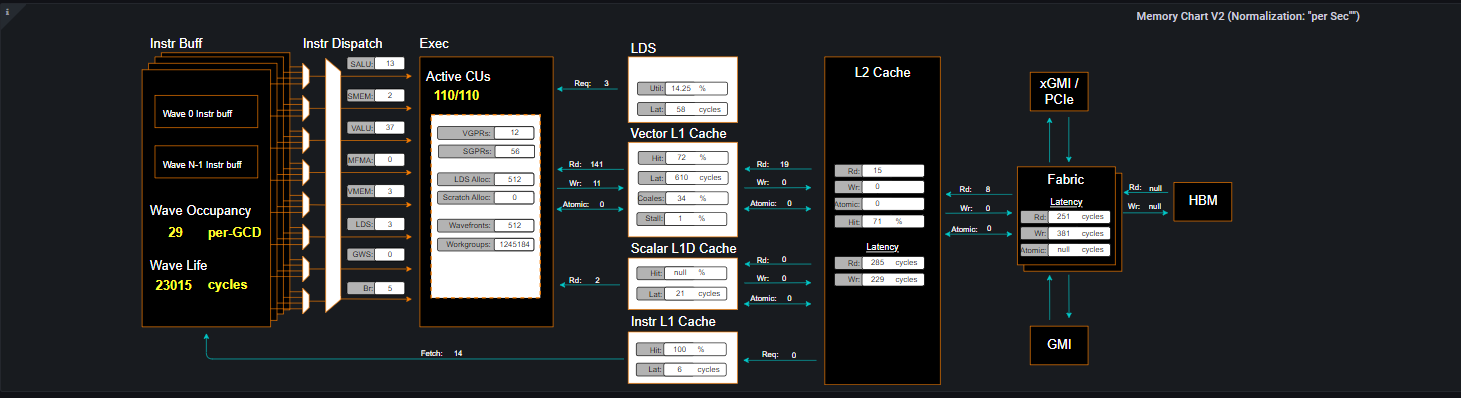Screen dimensions: 1461x398
Task: Click the Coales 34 % field
Action: coord(697,198)
